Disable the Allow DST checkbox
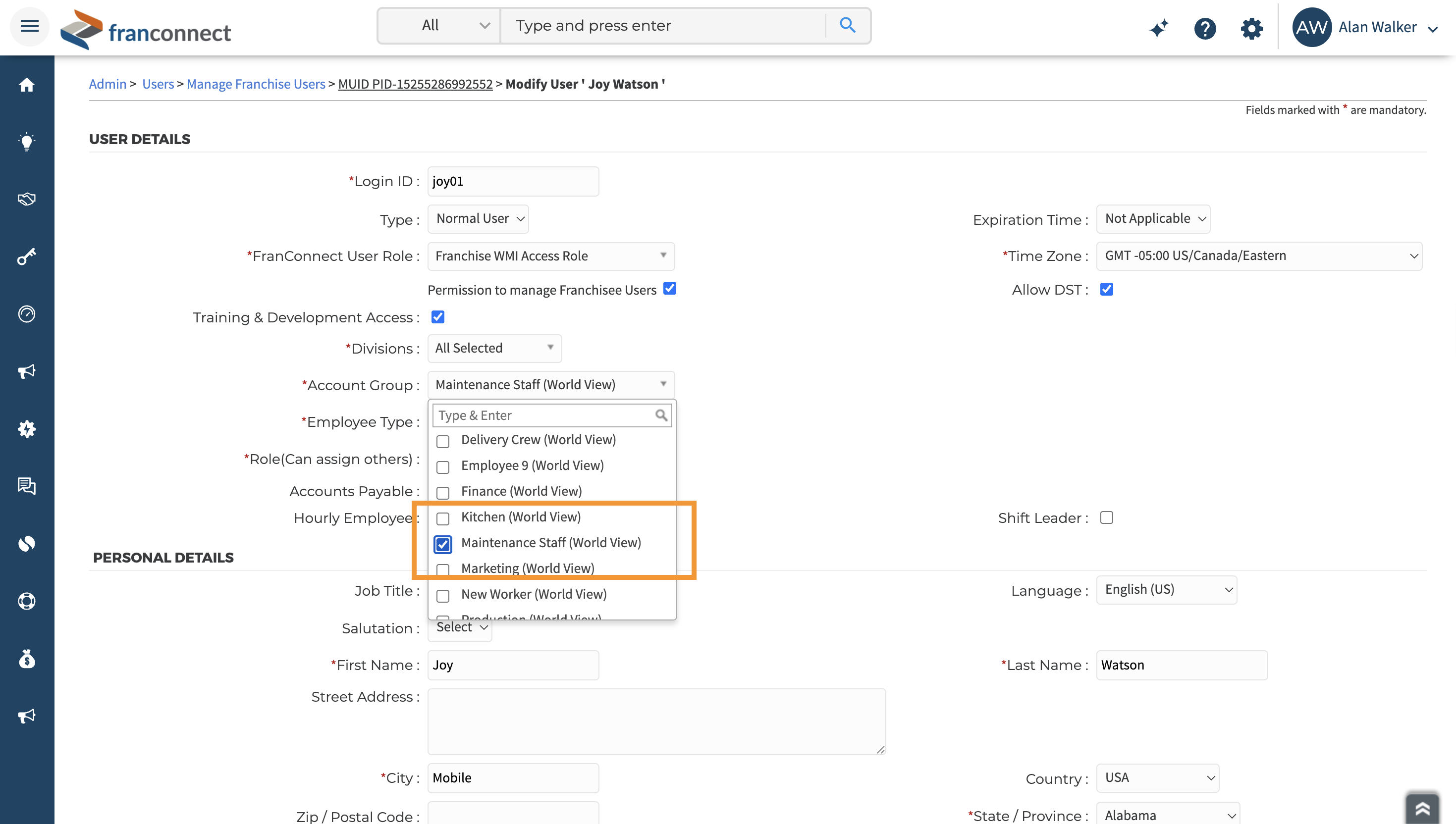Screen dimensions: 1456x824 (1106, 290)
